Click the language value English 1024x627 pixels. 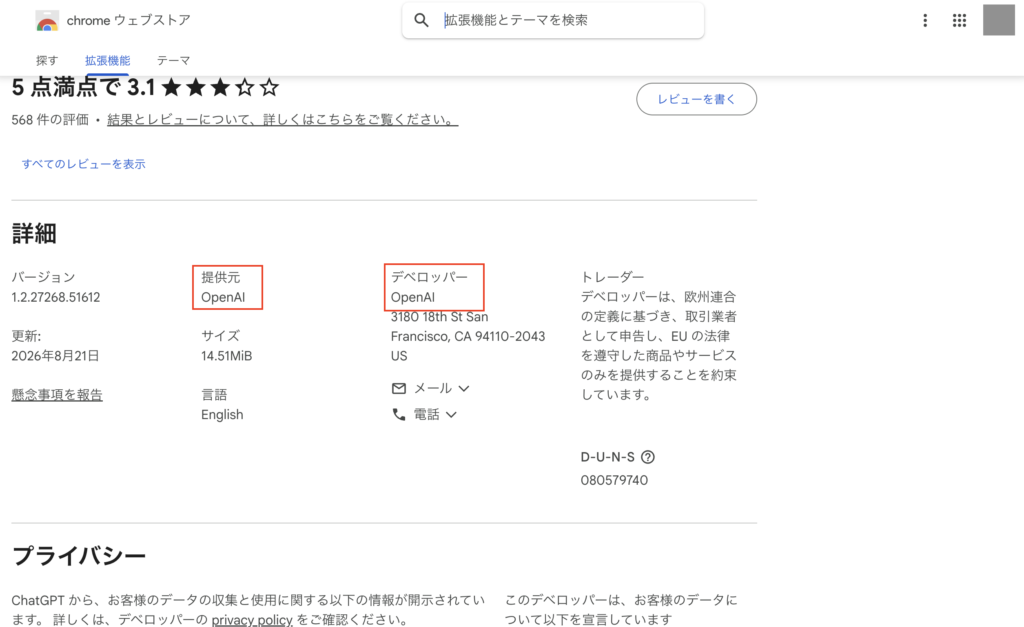click(x=222, y=415)
